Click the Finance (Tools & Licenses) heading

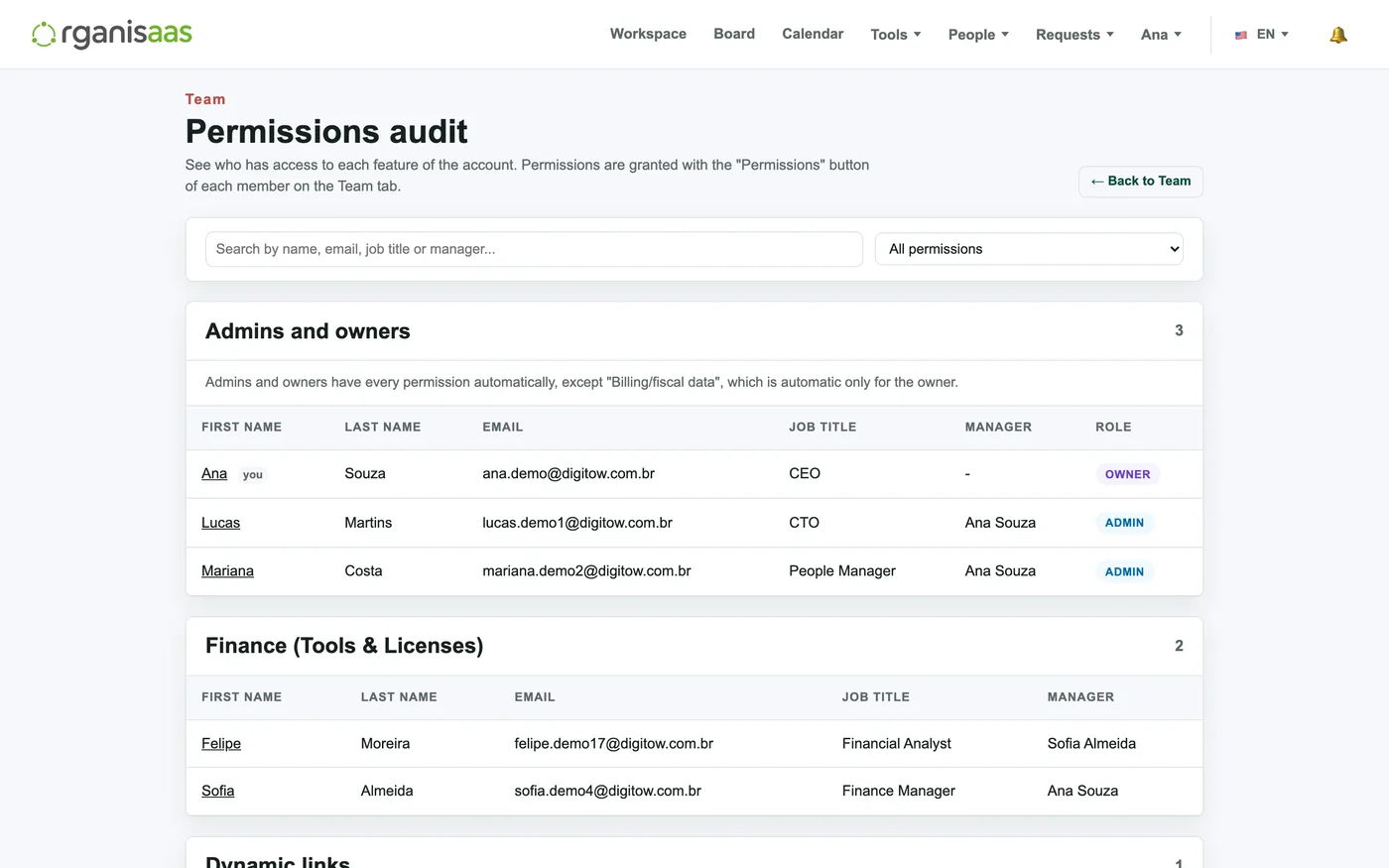(344, 646)
